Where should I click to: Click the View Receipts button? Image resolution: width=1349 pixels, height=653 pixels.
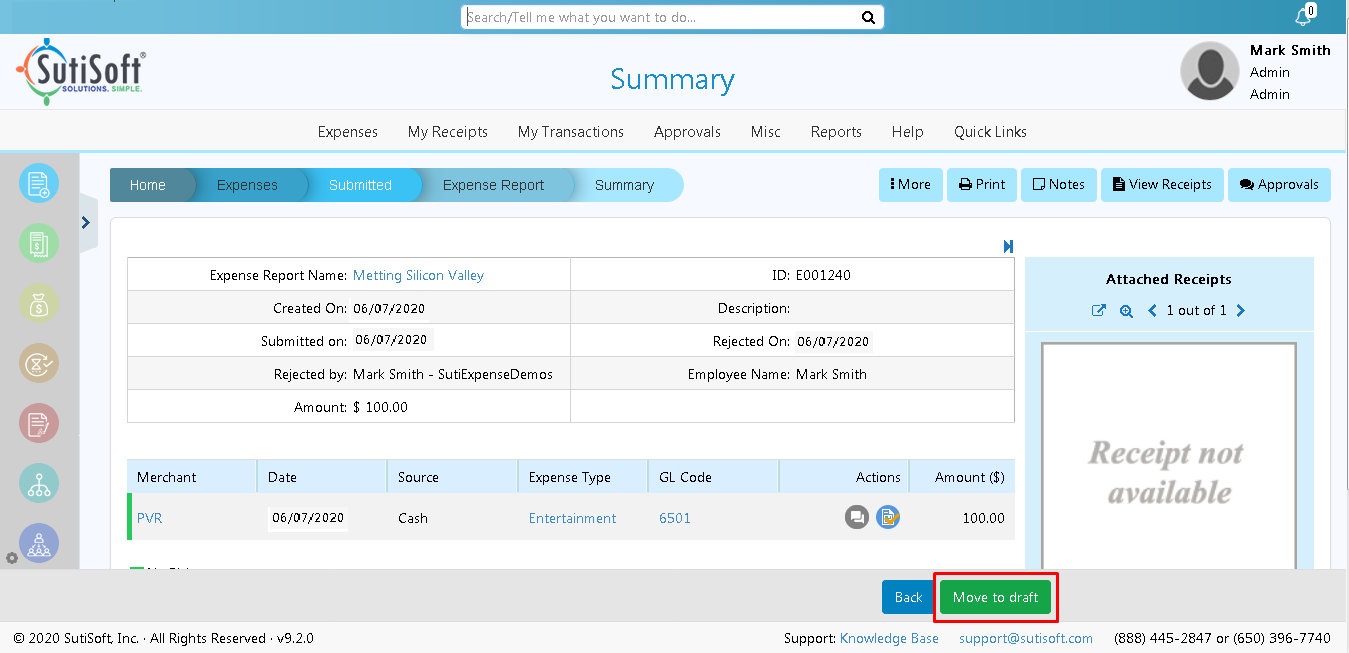[x=1162, y=185]
